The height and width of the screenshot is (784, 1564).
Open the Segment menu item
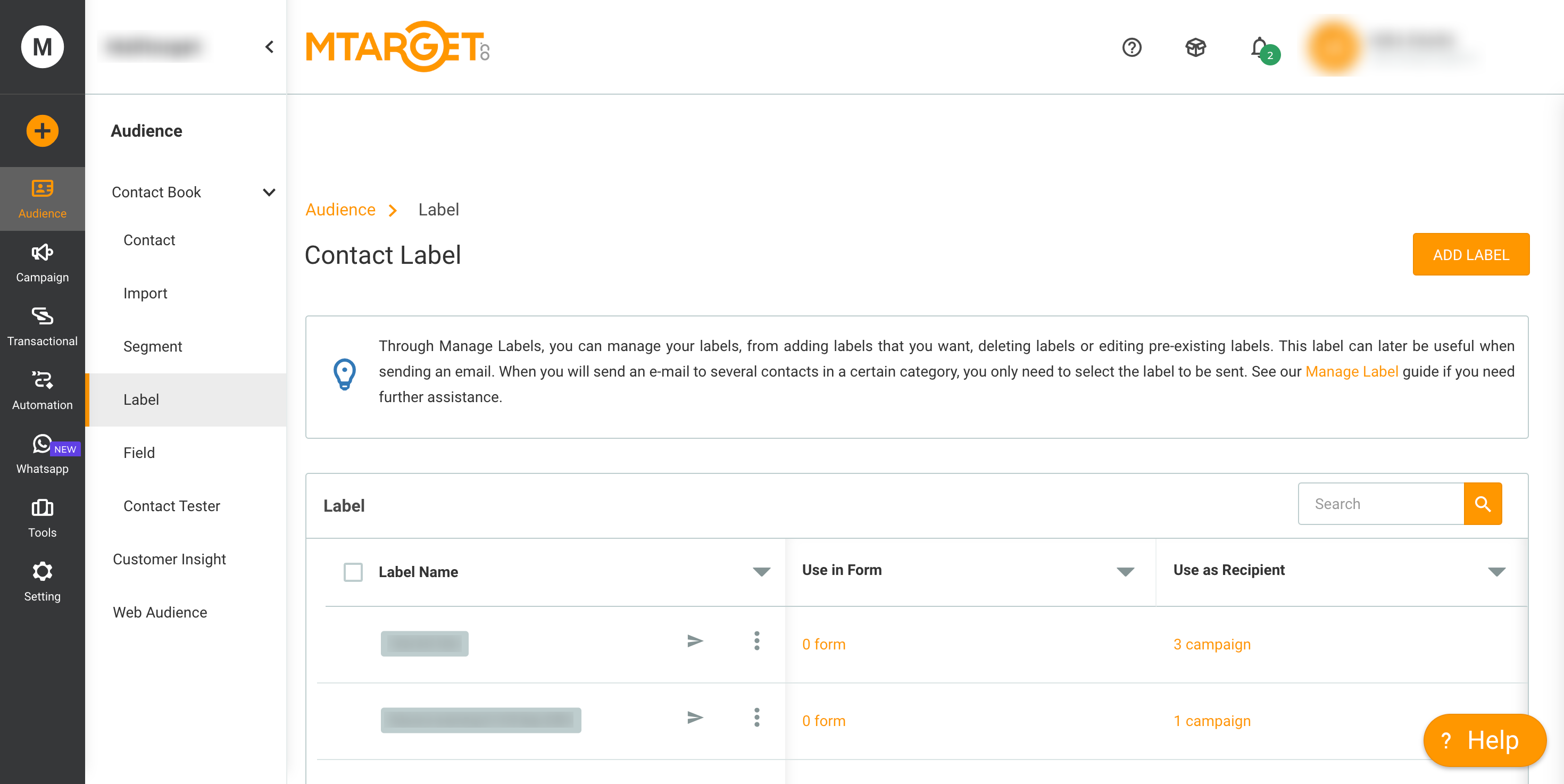pos(152,346)
